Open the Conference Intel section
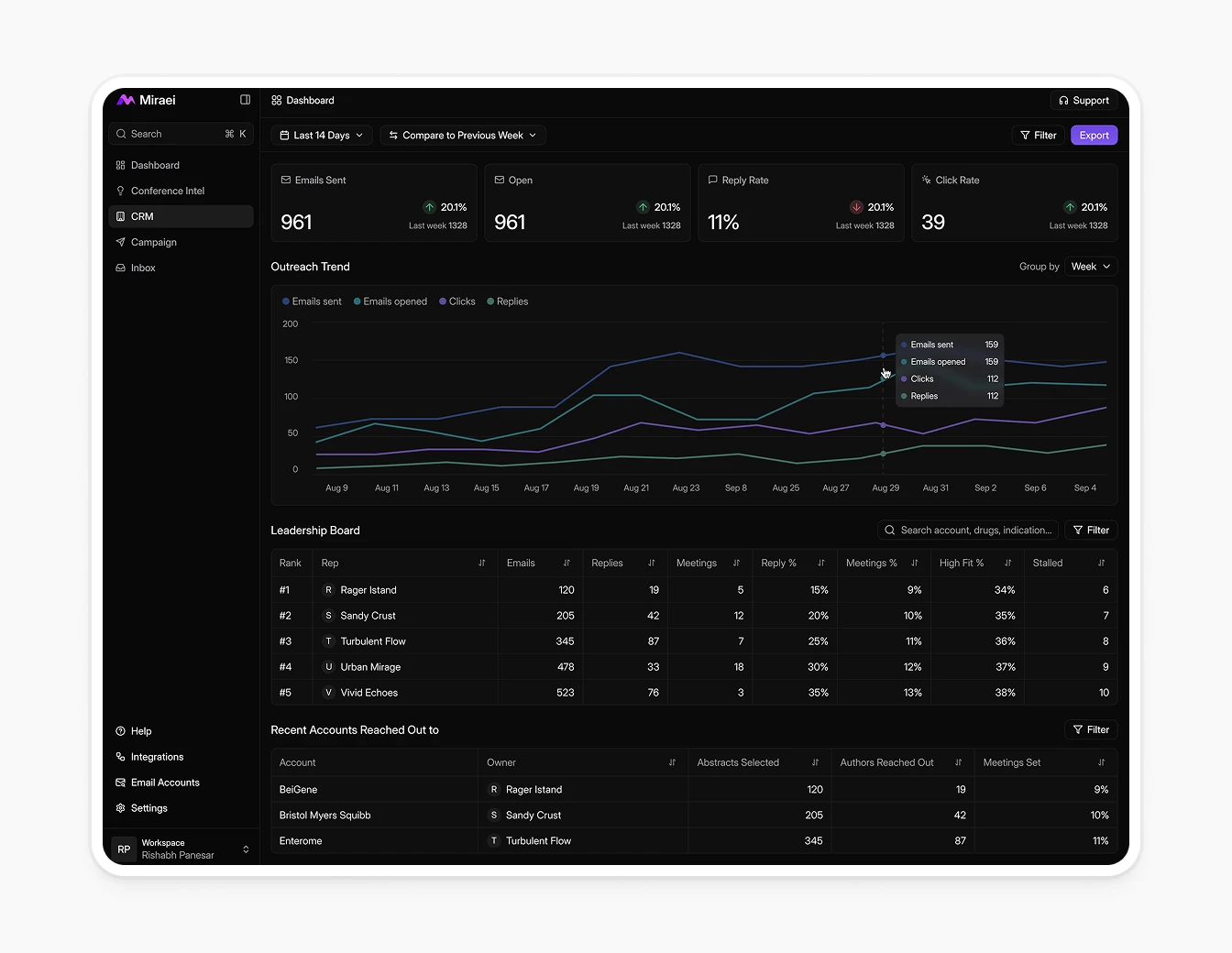 168,191
